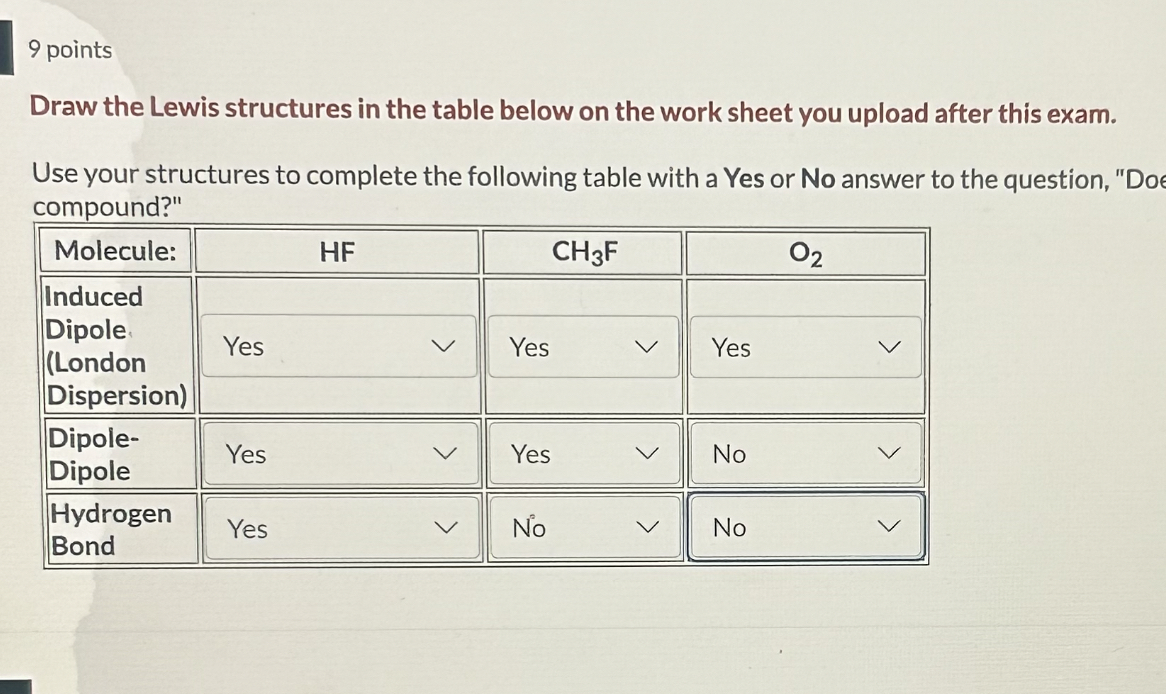The image size is (1166, 694).
Task: Open the highlighted Hydrogen Bond dropdown for O2
Action: 803,528
